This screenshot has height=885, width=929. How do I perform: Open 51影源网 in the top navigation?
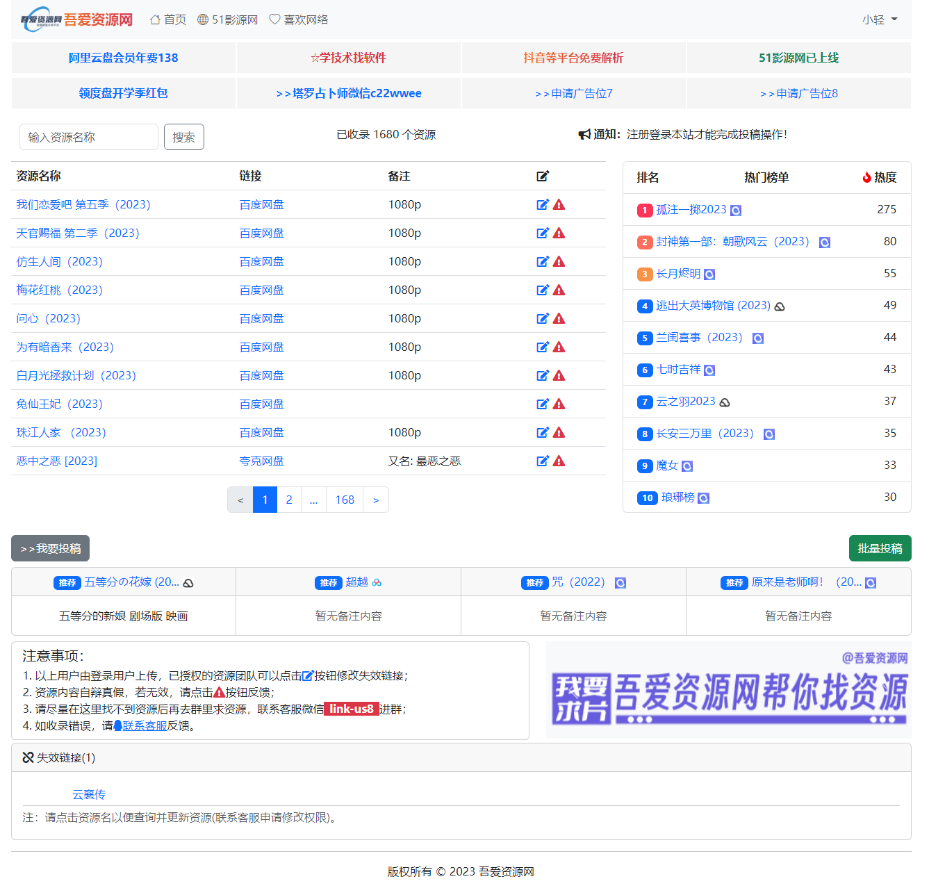(227, 19)
